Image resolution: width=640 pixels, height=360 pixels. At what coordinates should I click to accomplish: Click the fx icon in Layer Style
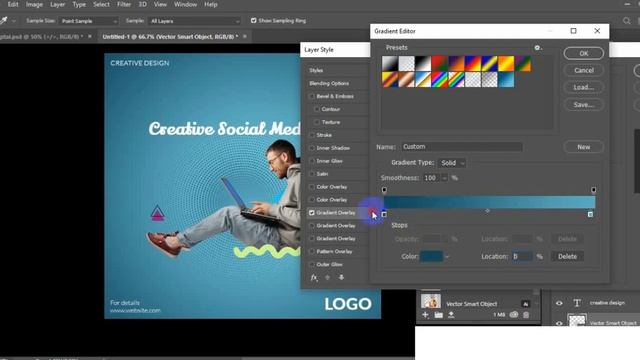[314, 278]
